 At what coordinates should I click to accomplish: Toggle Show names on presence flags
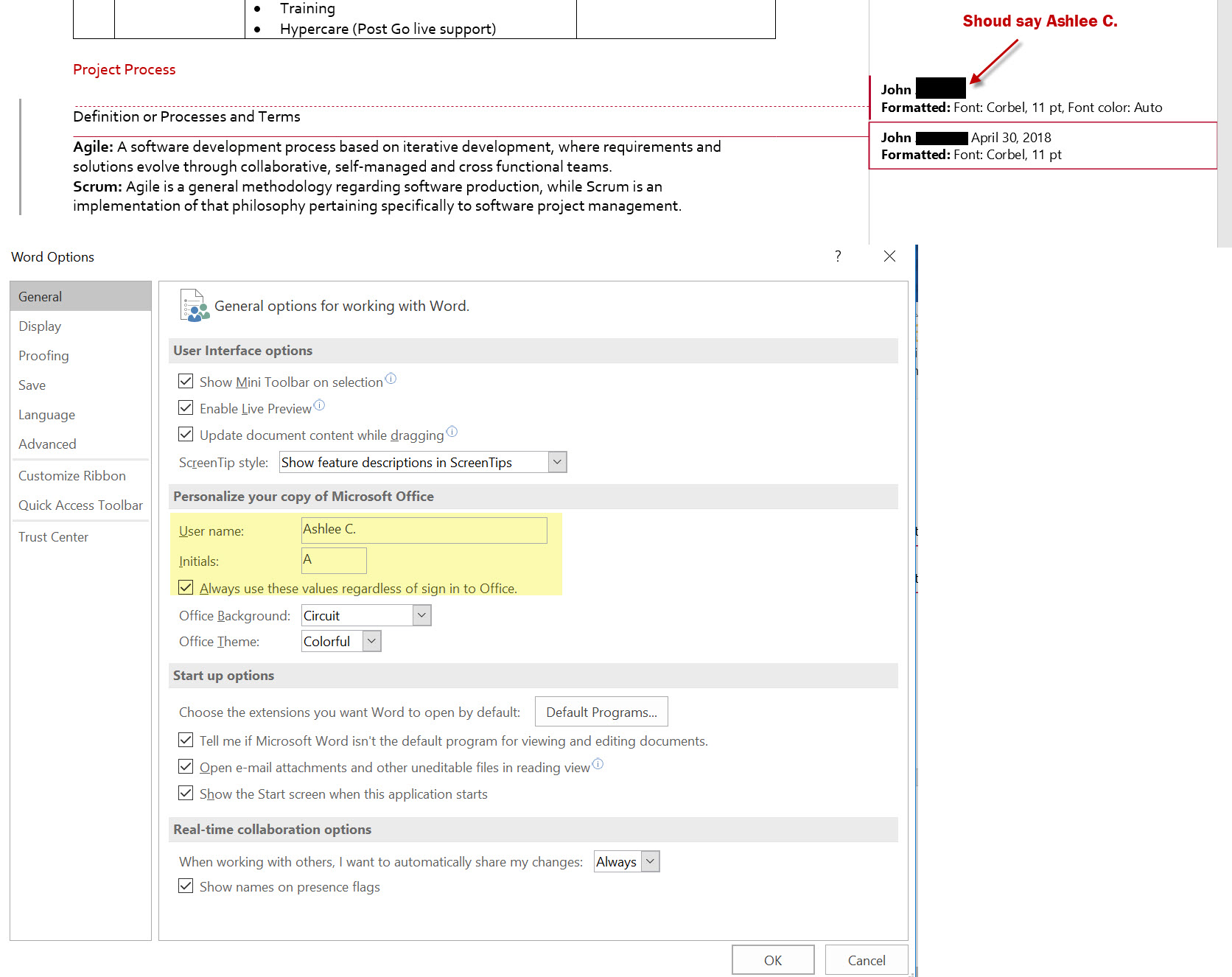pyautogui.click(x=186, y=886)
